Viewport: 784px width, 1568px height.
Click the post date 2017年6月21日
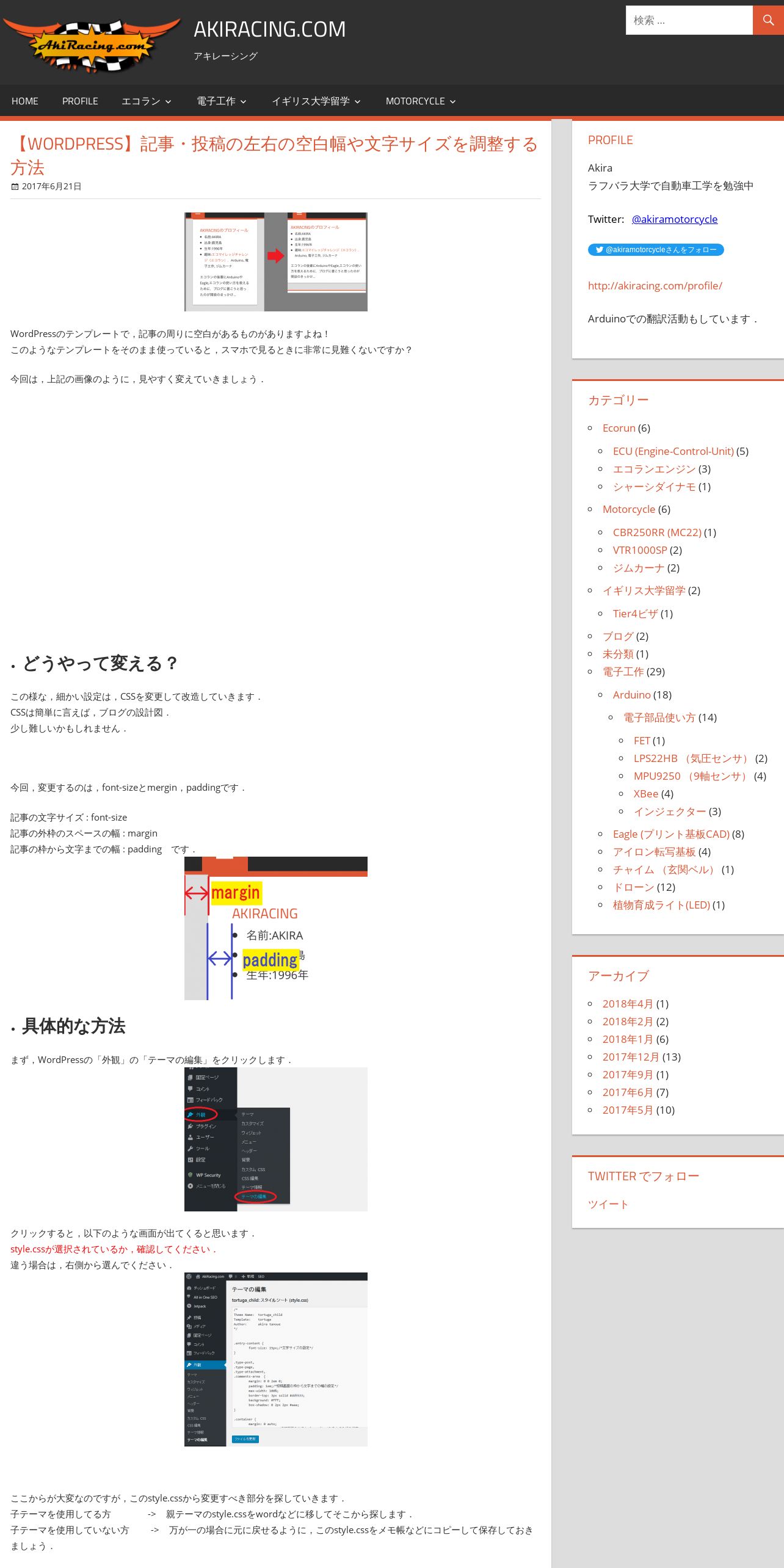pyautogui.click(x=51, y=186)
